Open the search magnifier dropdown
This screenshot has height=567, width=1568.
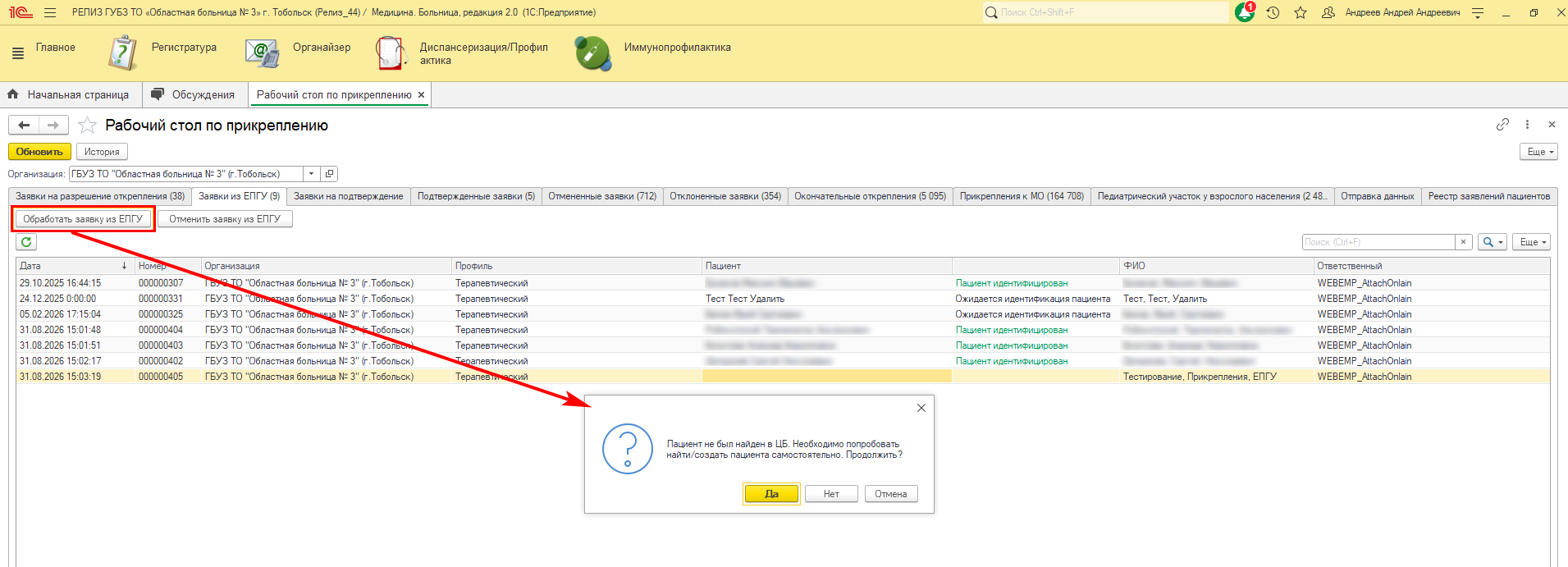tap(1493, 242)
